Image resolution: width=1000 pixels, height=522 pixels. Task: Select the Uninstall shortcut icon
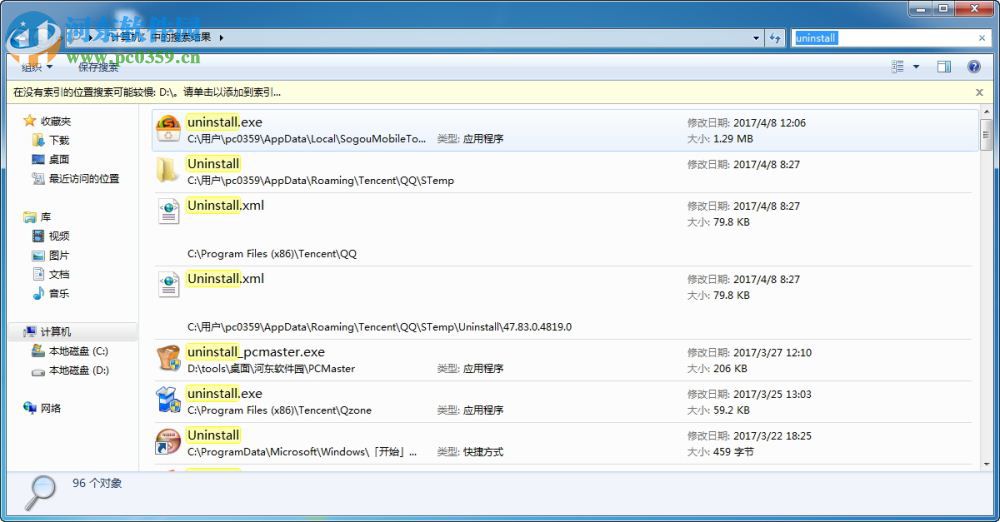168,442
